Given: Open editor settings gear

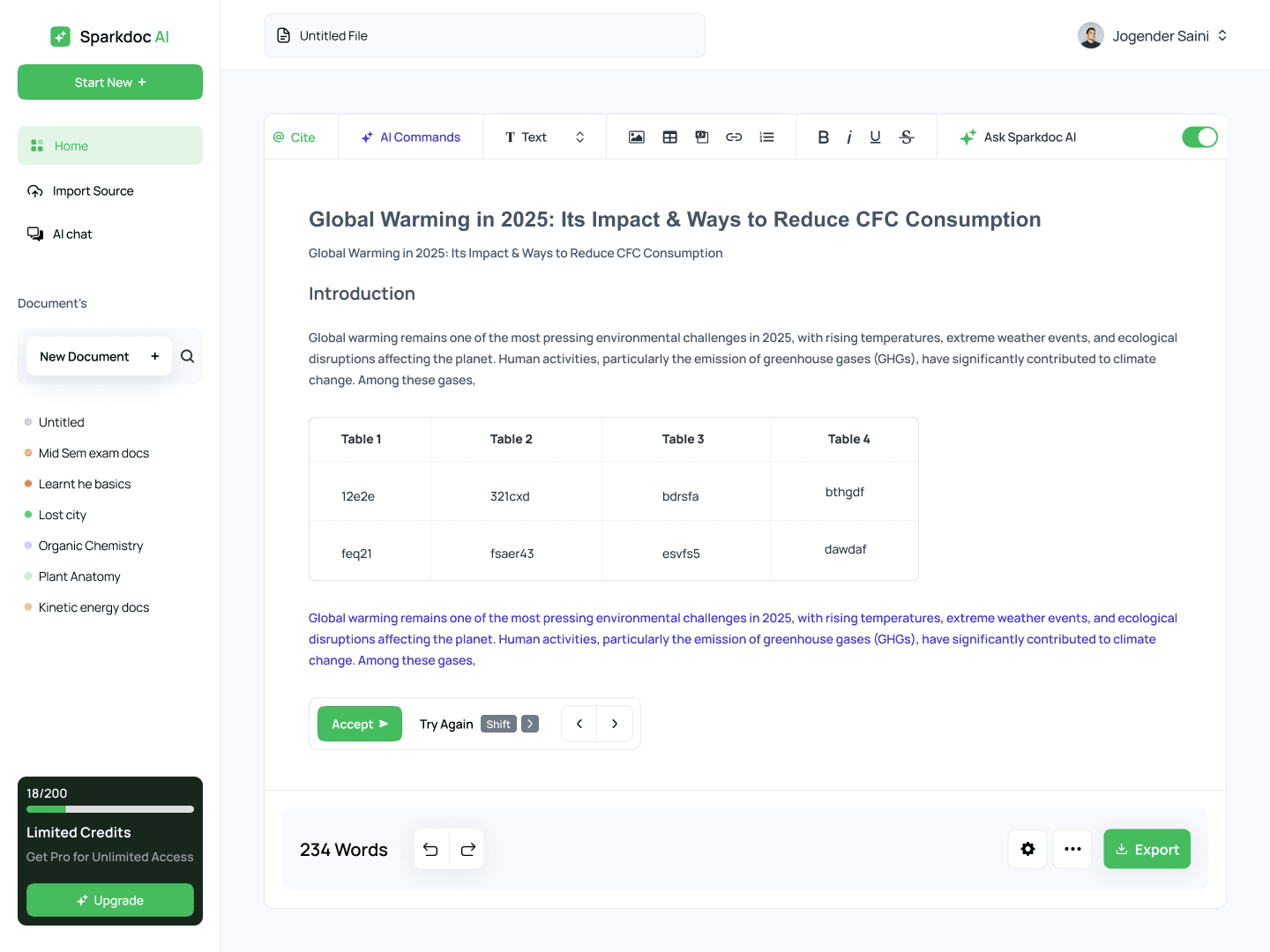Looking at the screenshot, I should click(1027, 849).
